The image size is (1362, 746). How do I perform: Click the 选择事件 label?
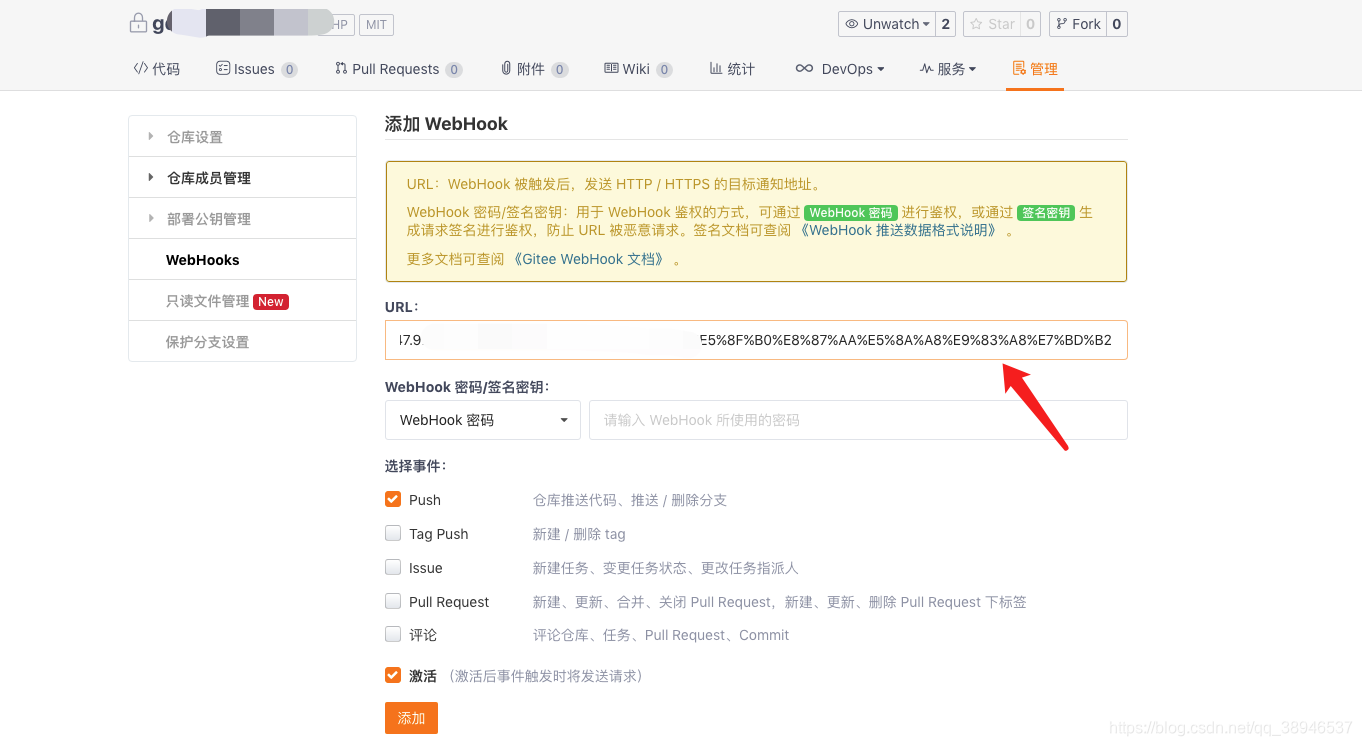[x=415, y=466]
